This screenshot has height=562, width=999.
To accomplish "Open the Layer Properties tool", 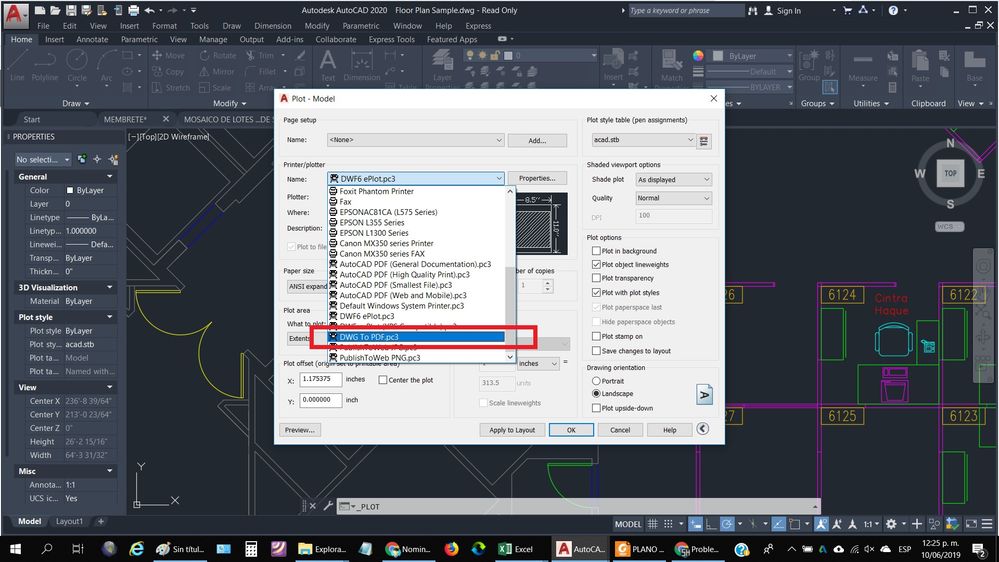I will coord(442,66).
